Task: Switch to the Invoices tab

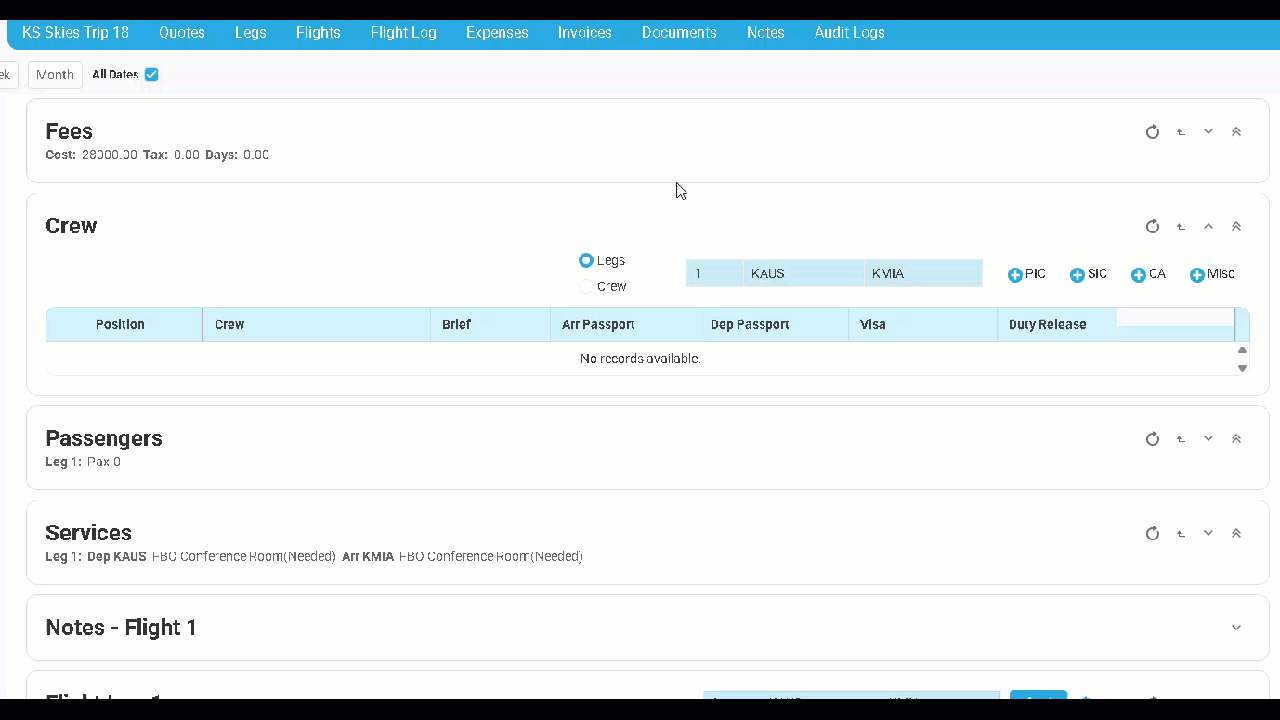Action: tap(584, 33)
